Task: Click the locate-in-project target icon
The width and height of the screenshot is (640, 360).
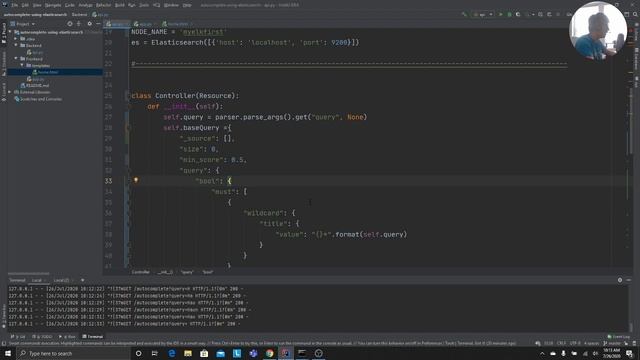Action: tap(70, 24)
